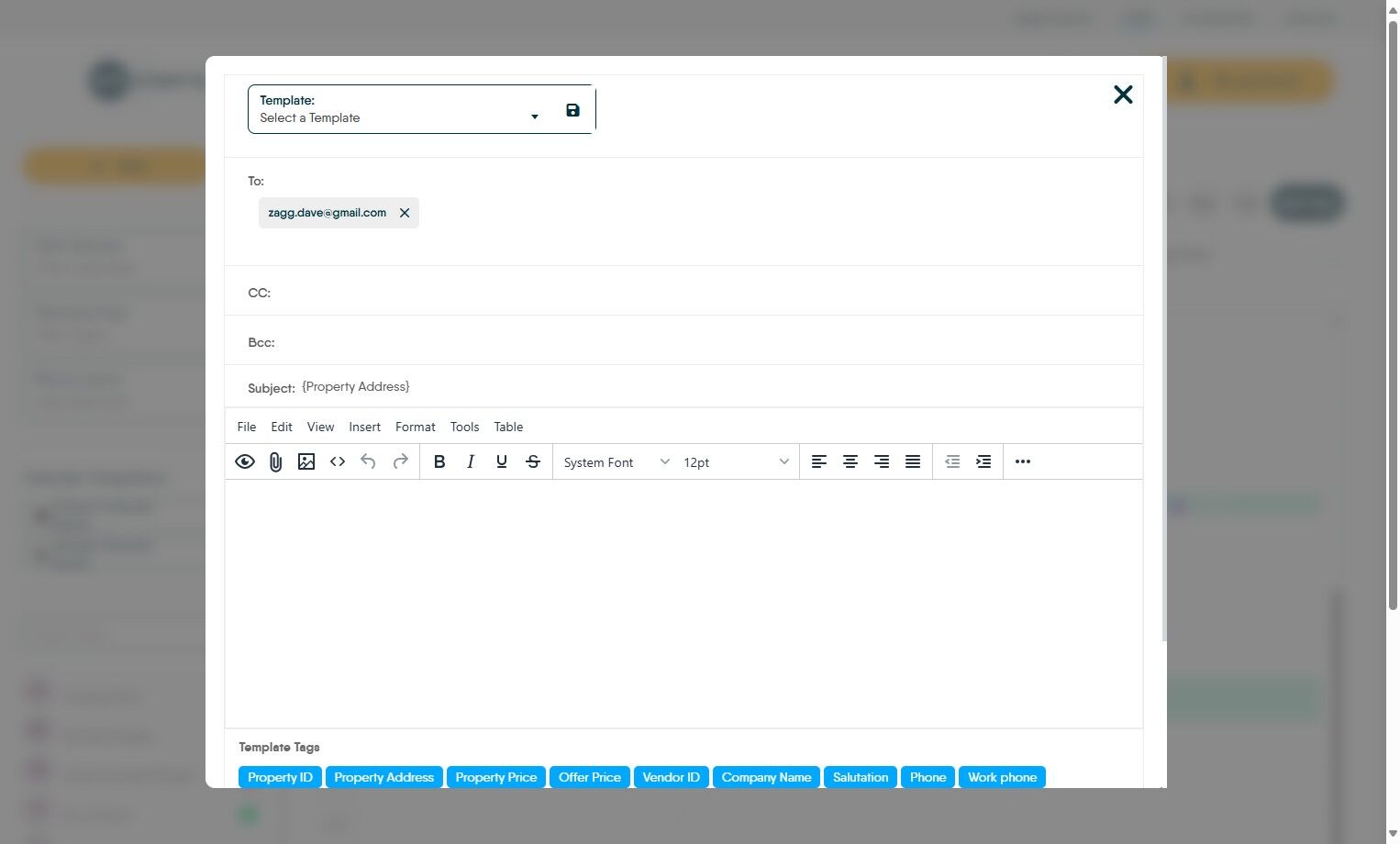Open the System Font family dropdown

(613, 461)
